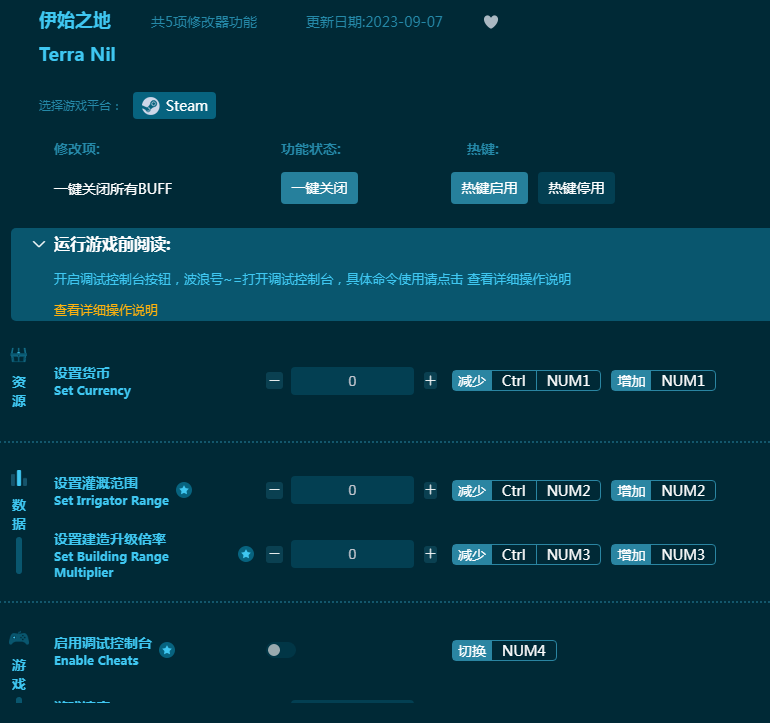Image resolution: width=770 pixels, height=723 pixels.
Task: Click the heart favorite icon
Action: [x=491, y=22]
